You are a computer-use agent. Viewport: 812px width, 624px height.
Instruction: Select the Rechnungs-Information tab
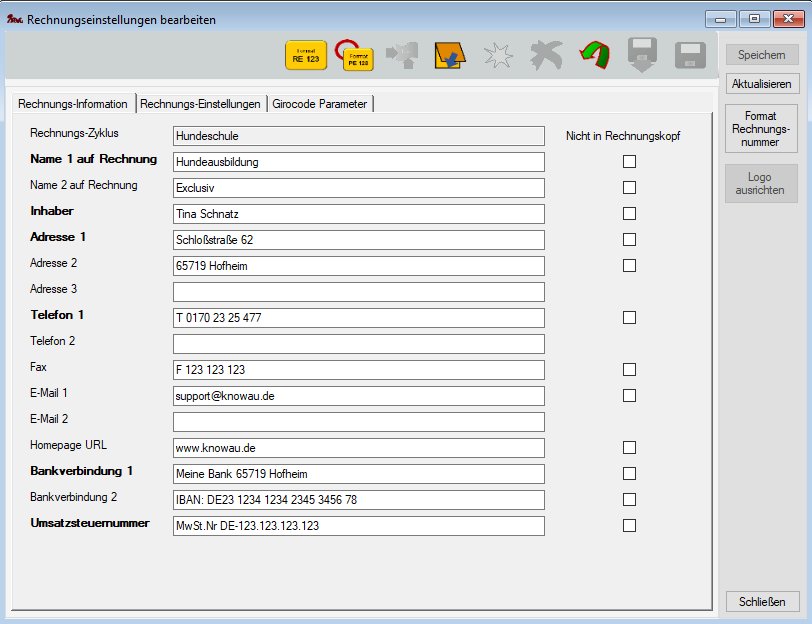73,104
